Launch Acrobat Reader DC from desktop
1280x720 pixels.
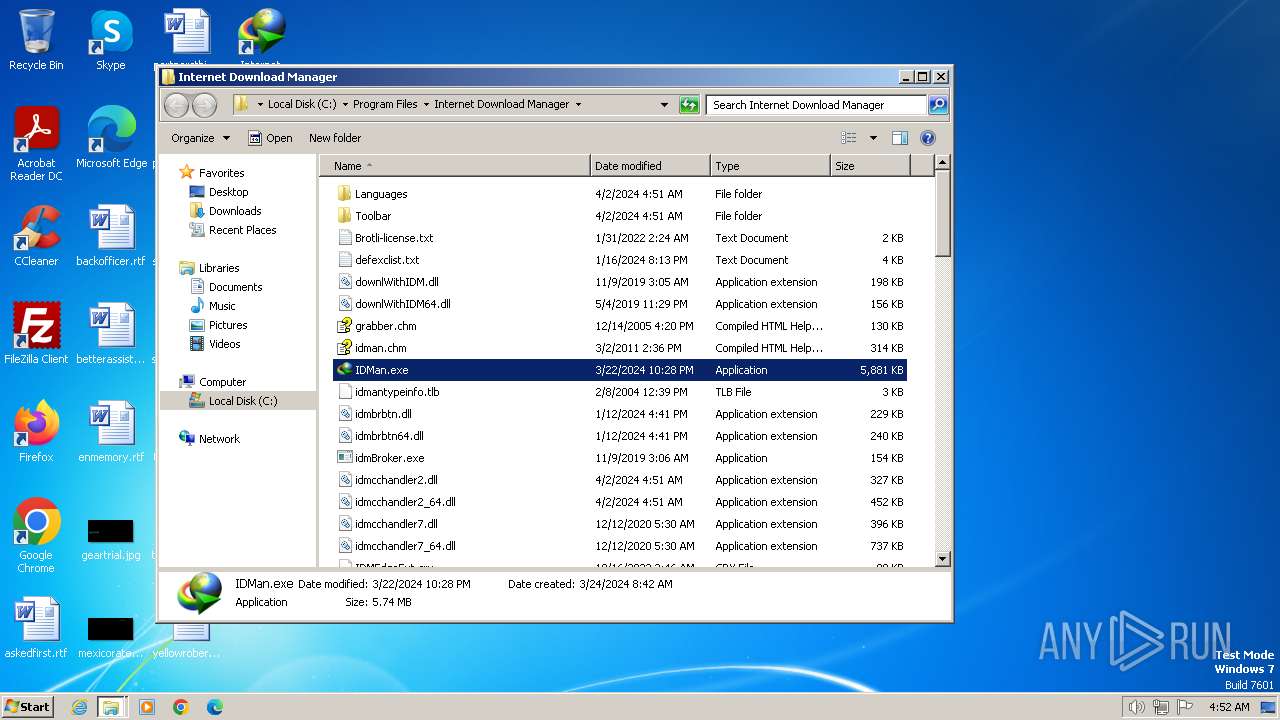pos(36,143)
